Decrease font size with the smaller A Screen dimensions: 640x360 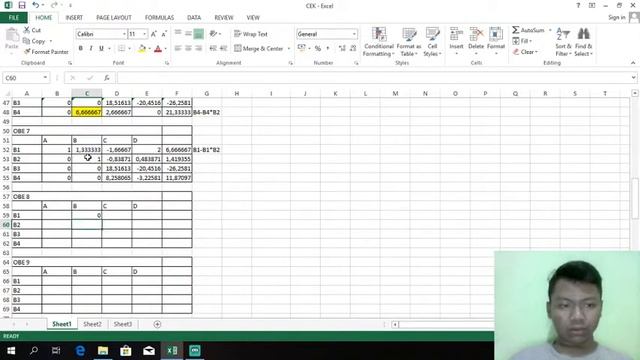pyautogui.click(x=164, y=34)
